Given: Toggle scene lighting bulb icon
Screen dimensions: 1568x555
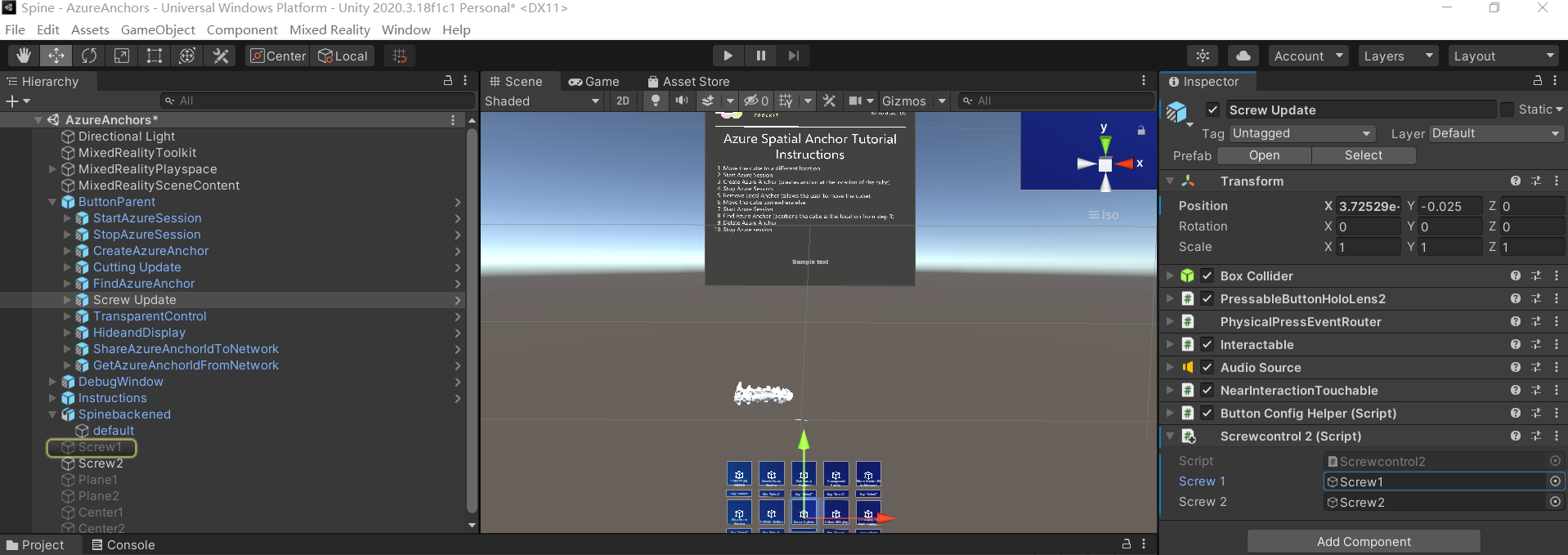Looking at the screenshot, I should 655,101.
